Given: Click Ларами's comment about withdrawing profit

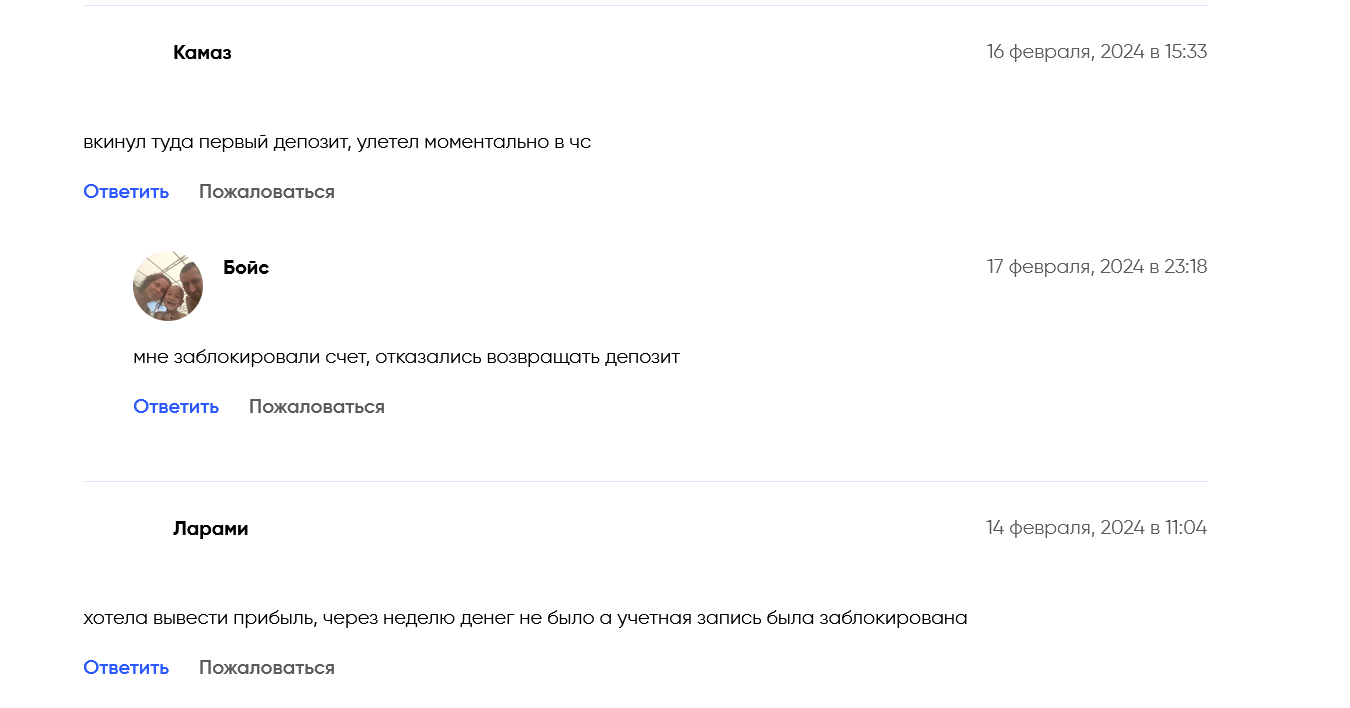Looking at the screenshot, I should (x=525, y=618).
